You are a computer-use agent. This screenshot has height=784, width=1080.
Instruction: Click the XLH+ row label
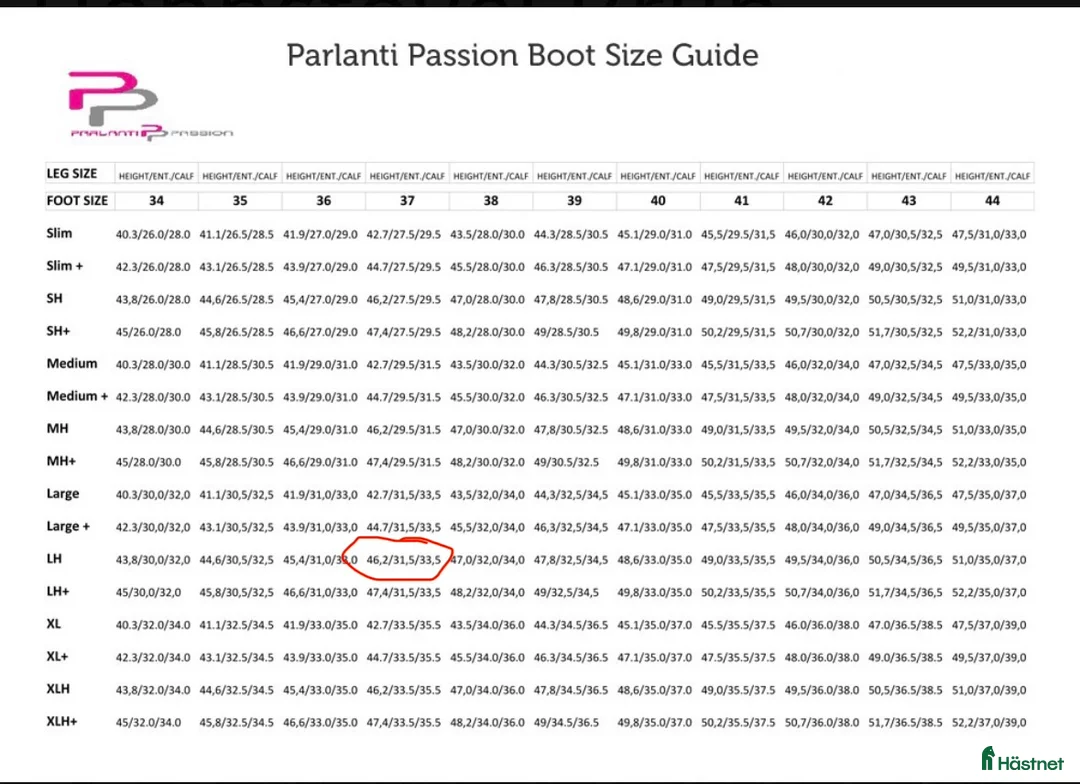coord(65,722)
